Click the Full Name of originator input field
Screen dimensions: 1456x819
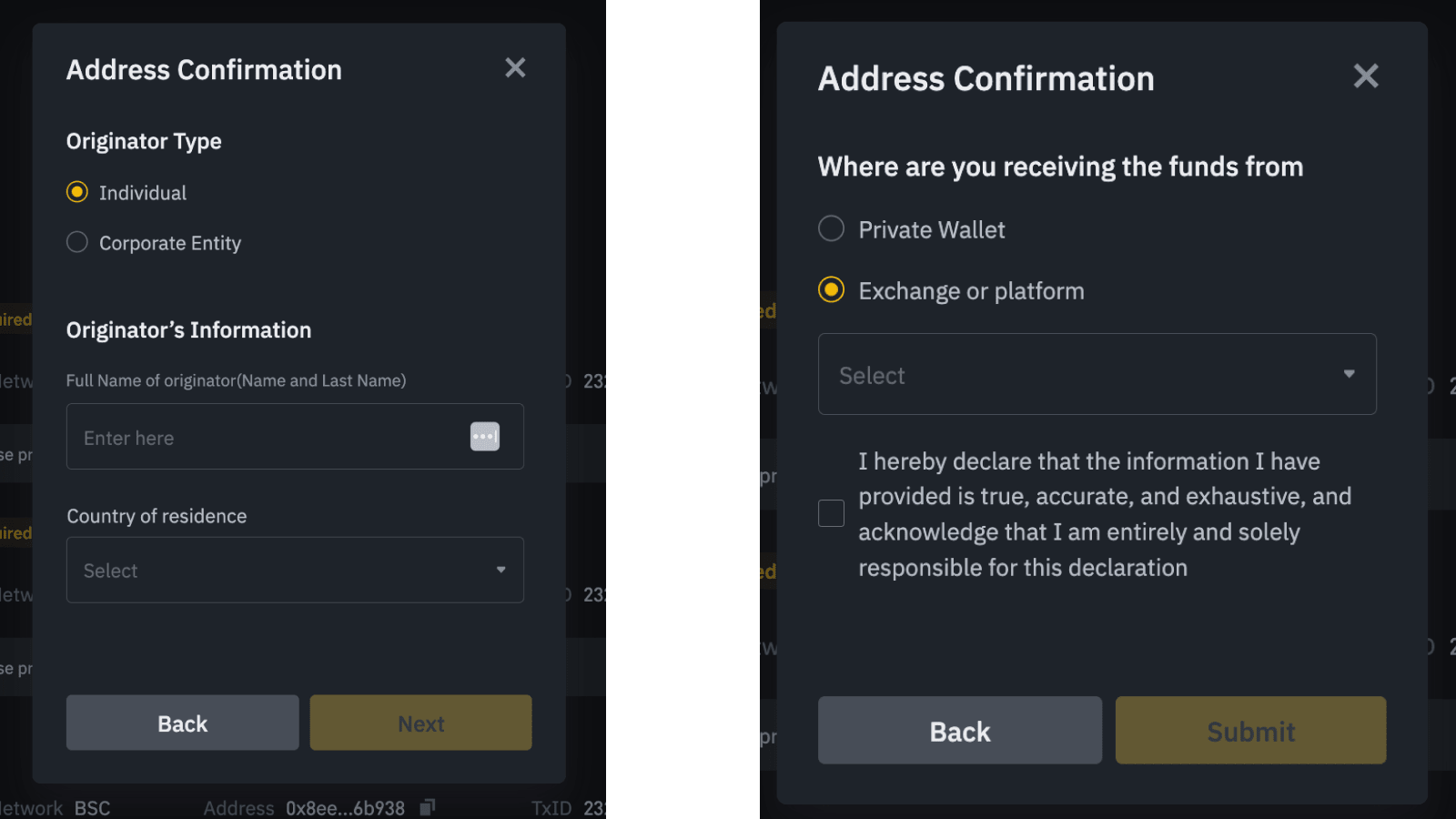(268, 437)
